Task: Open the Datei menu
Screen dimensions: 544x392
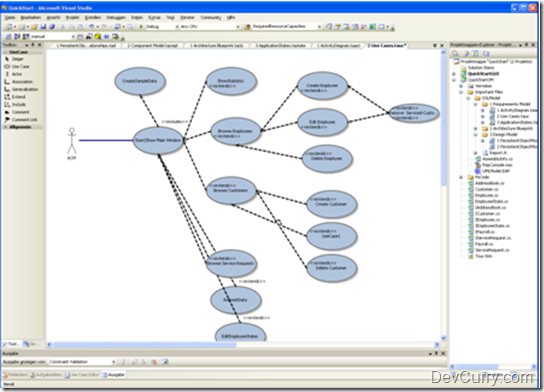Action: (x=10, y=17)
